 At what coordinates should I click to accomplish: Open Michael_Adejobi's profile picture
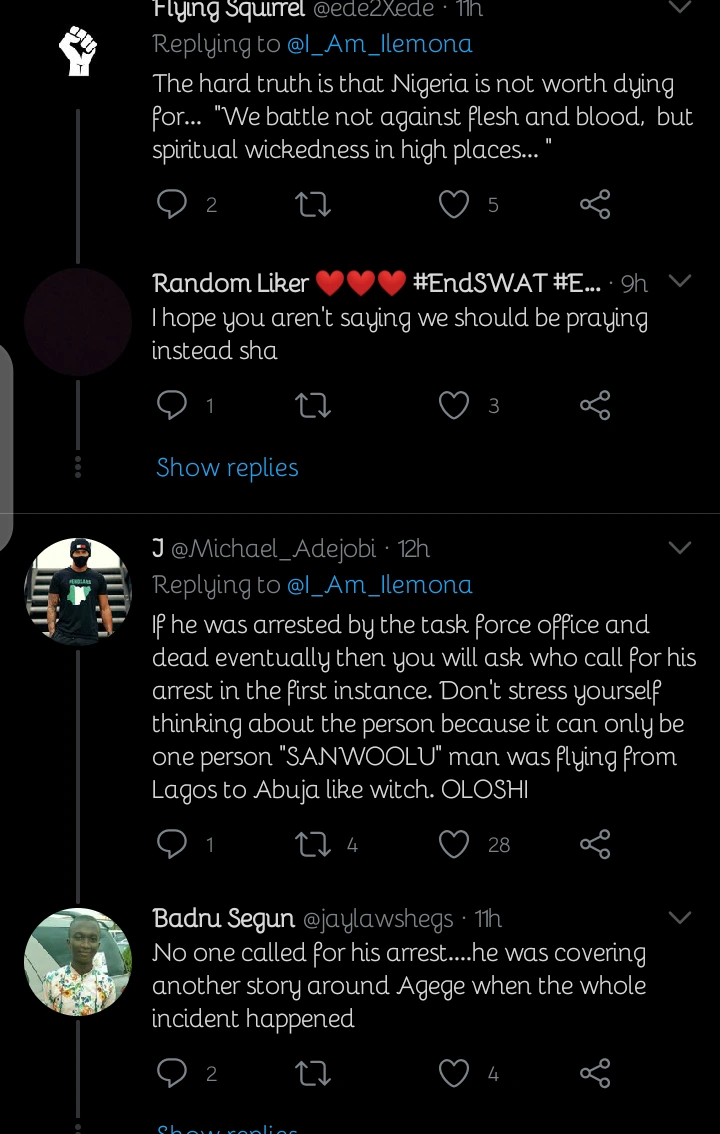pyautogui.click(x=78, y=591)
